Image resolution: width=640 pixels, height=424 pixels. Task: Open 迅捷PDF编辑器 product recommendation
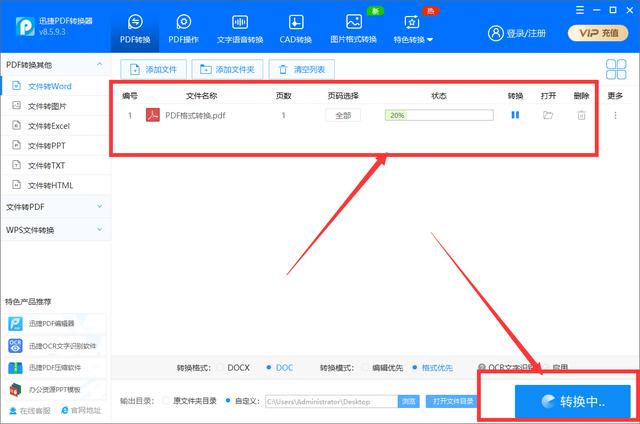(56, 324)
